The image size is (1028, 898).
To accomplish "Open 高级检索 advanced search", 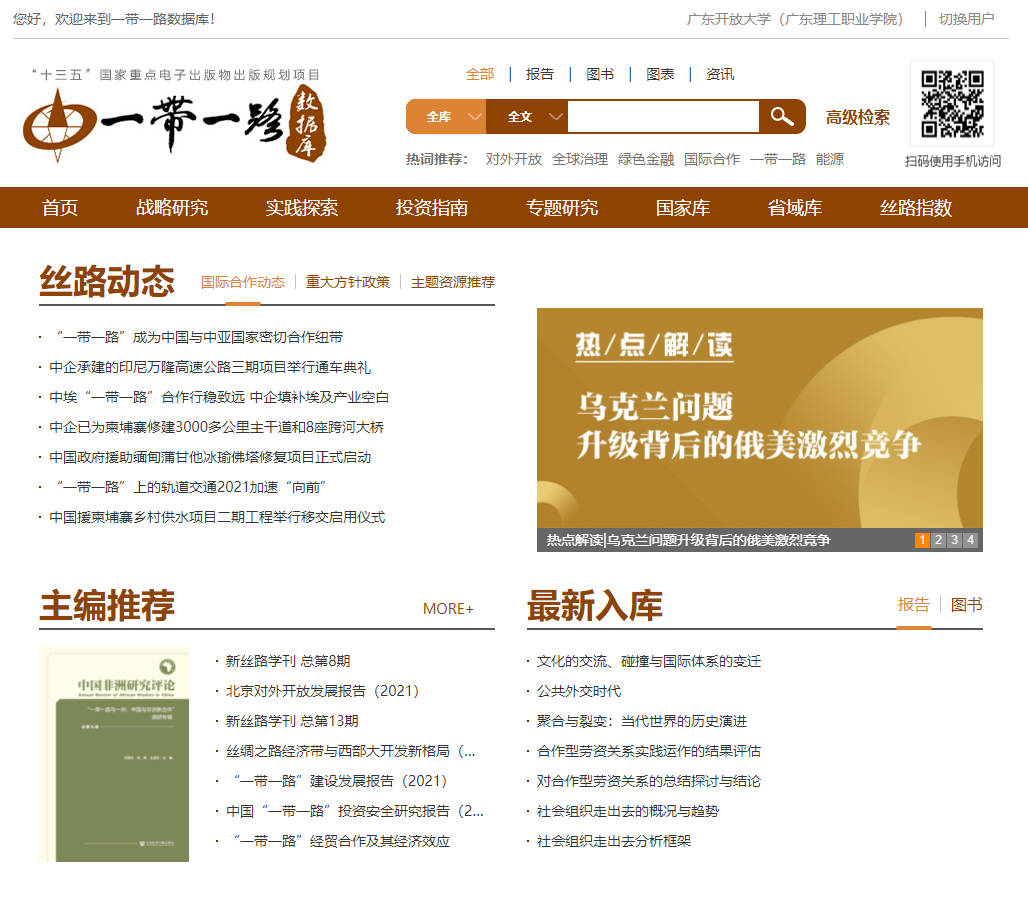I will click(858, 117).
